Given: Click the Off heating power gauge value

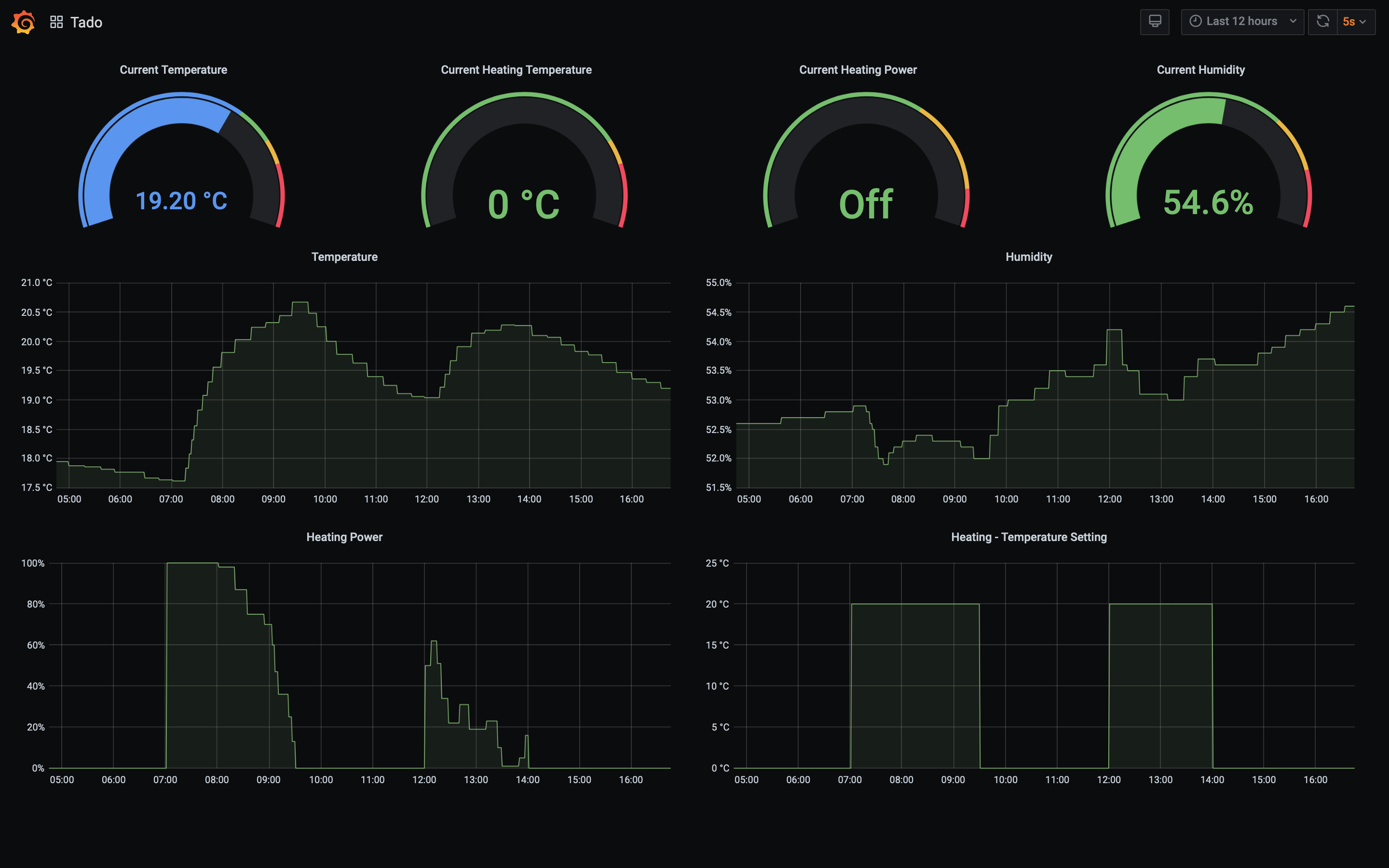Looking at the screenshot, I should [866, 204].
